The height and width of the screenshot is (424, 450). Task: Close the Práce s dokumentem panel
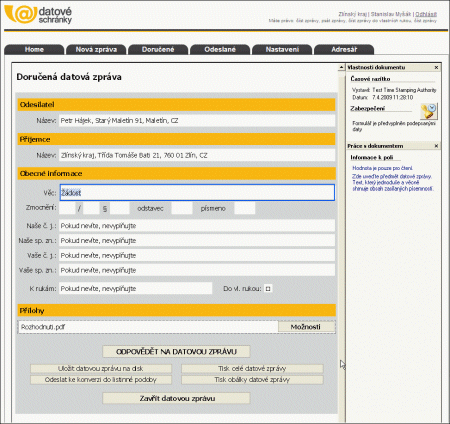436,146
